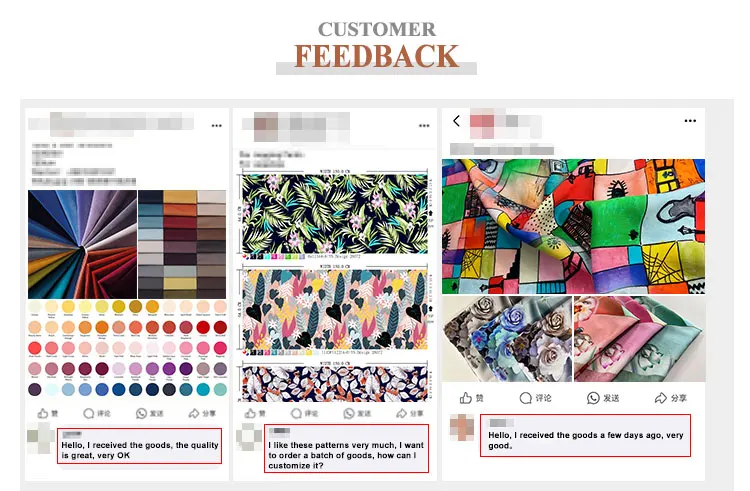Open the blue rose scarf photo
This screenshot has height=491, width=750.
tap(507, 339)
